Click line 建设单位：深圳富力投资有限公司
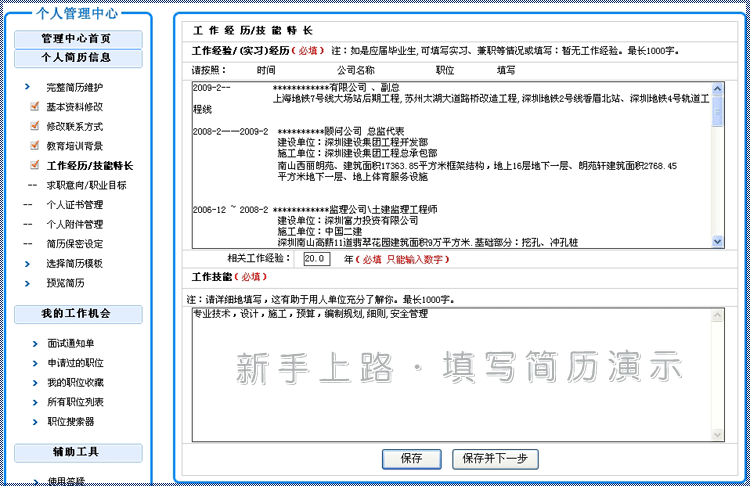The height and width of the screenshot is (486, 750). click(x=348, y=221)
